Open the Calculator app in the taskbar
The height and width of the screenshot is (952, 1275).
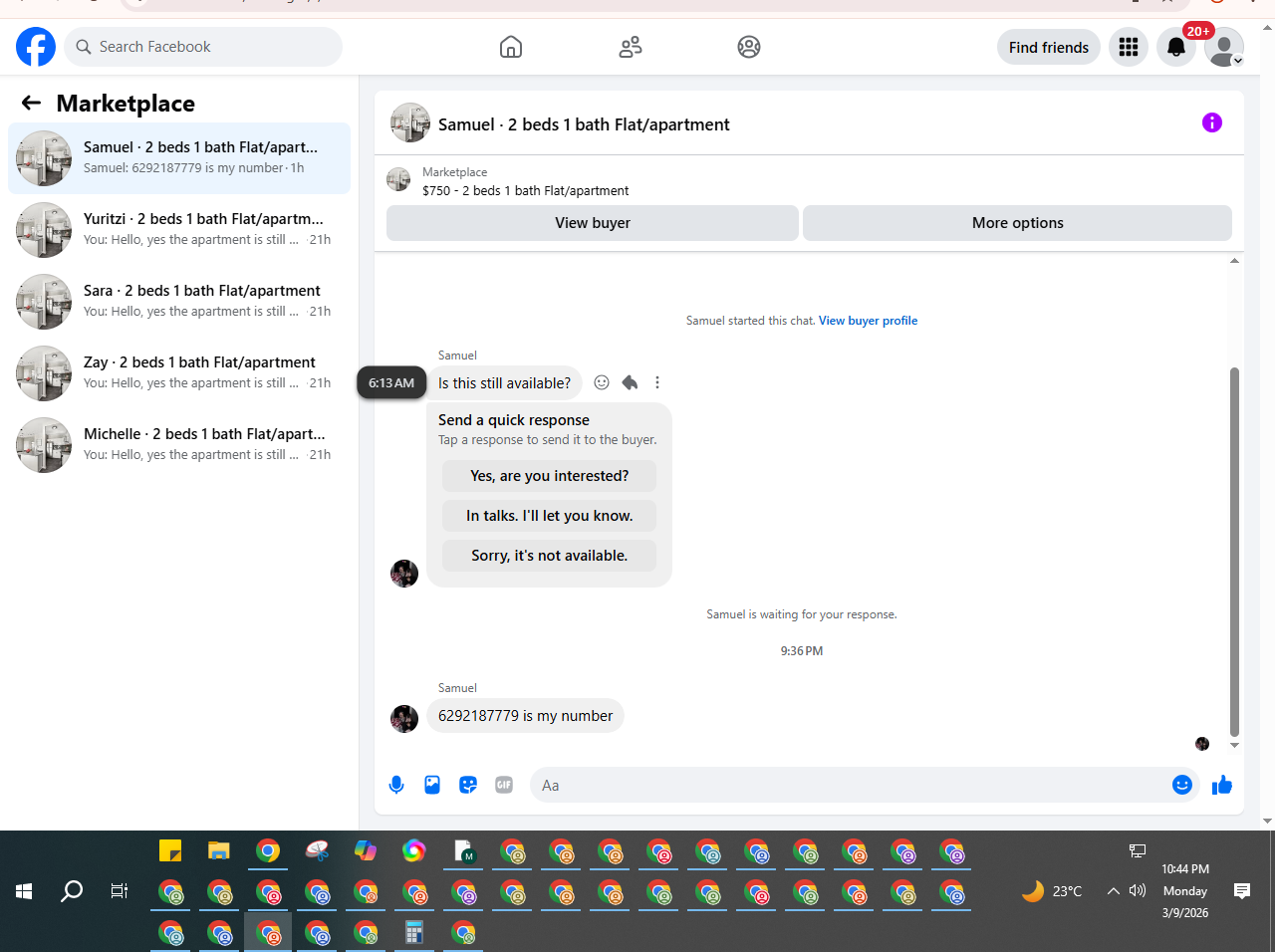point(414,933)
